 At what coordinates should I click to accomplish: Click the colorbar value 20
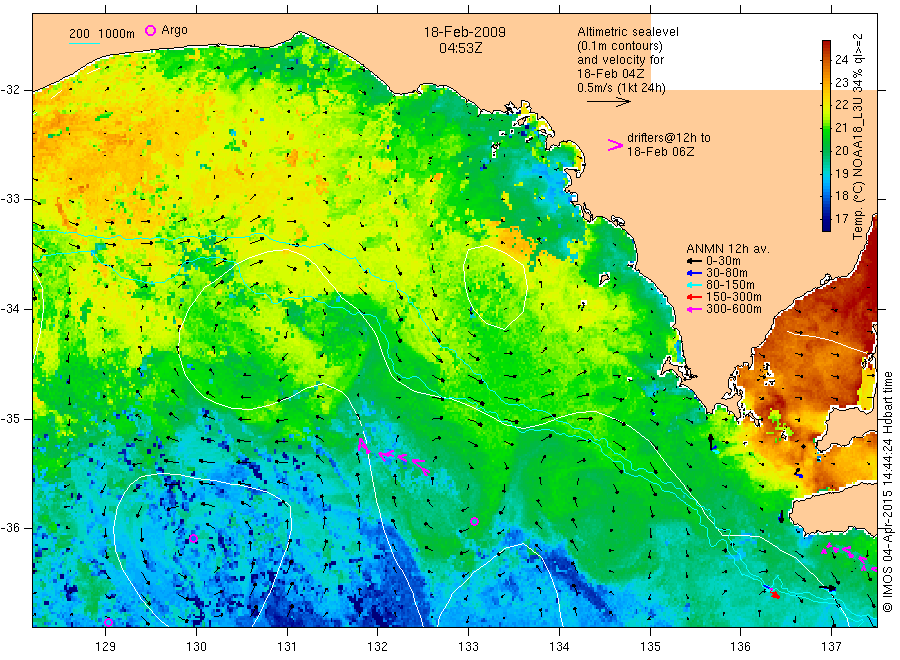[841, 150]
